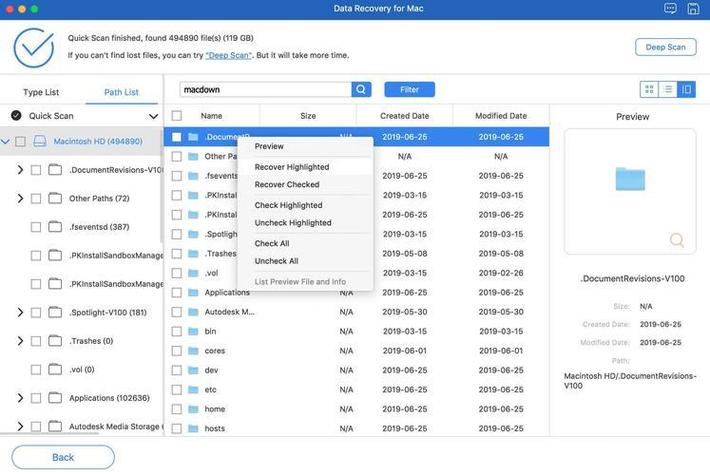Check the .Trashes (0) tree checkbox
Viewport: 710px width, 475px height.
(36, 341)
